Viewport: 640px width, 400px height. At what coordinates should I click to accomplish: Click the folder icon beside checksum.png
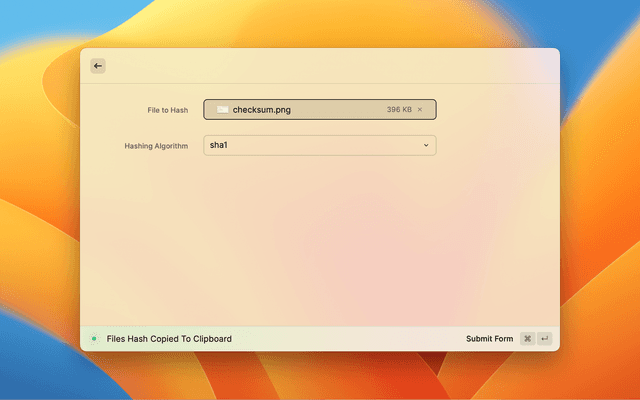coord(222,109)
